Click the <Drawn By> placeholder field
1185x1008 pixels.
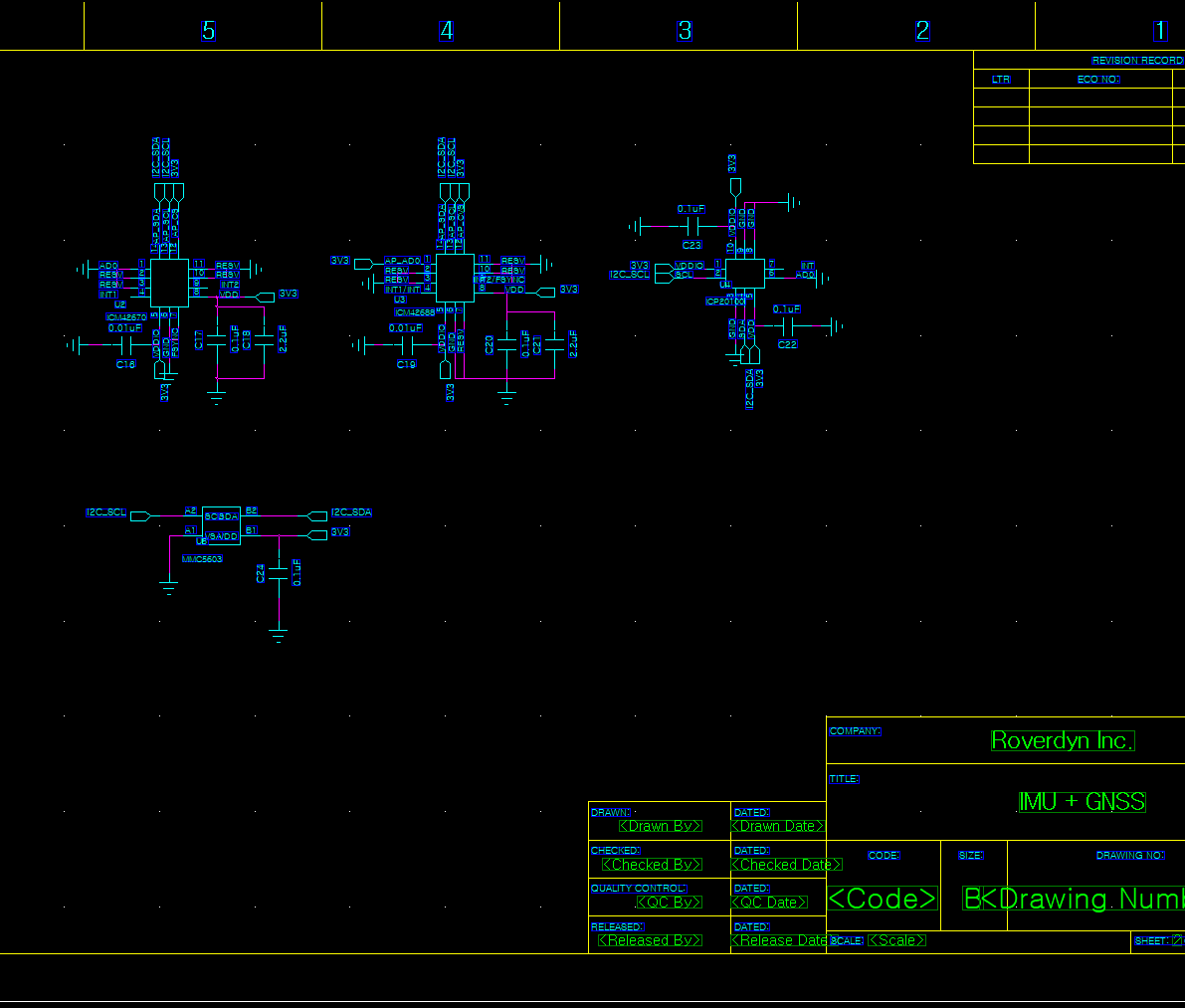660,826
